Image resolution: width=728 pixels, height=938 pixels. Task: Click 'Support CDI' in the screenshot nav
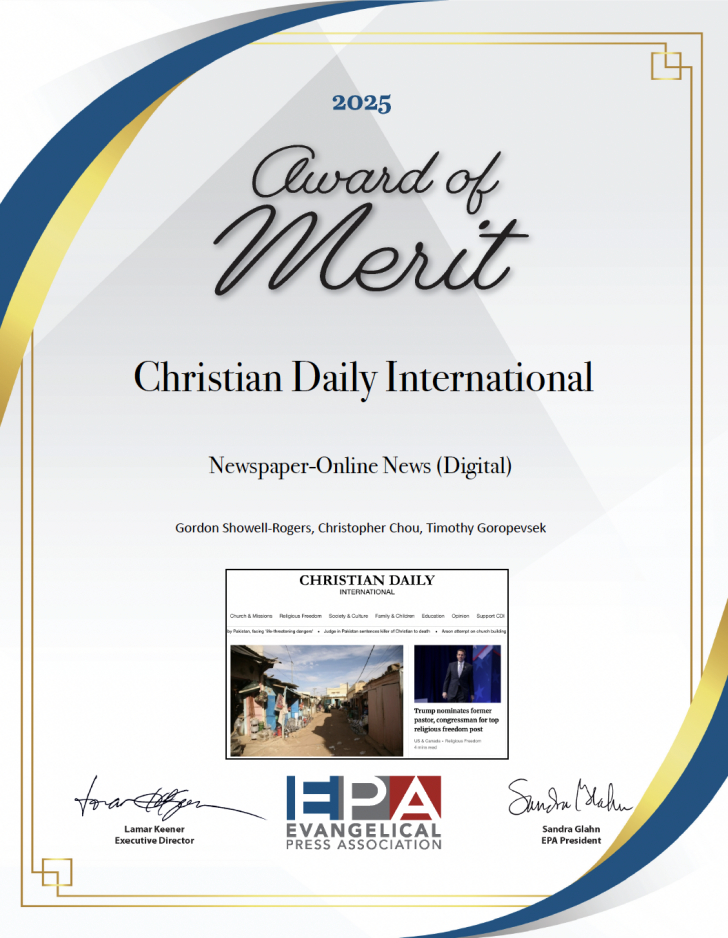point(491,616)
